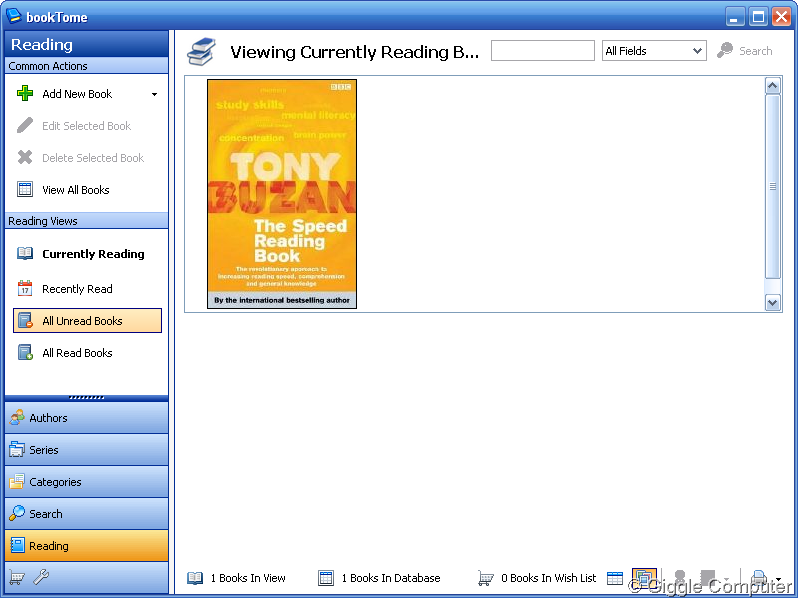Viewport: 798px width, 598px height.
Task: Click the Categories folders icon
Action: (17, 481)
